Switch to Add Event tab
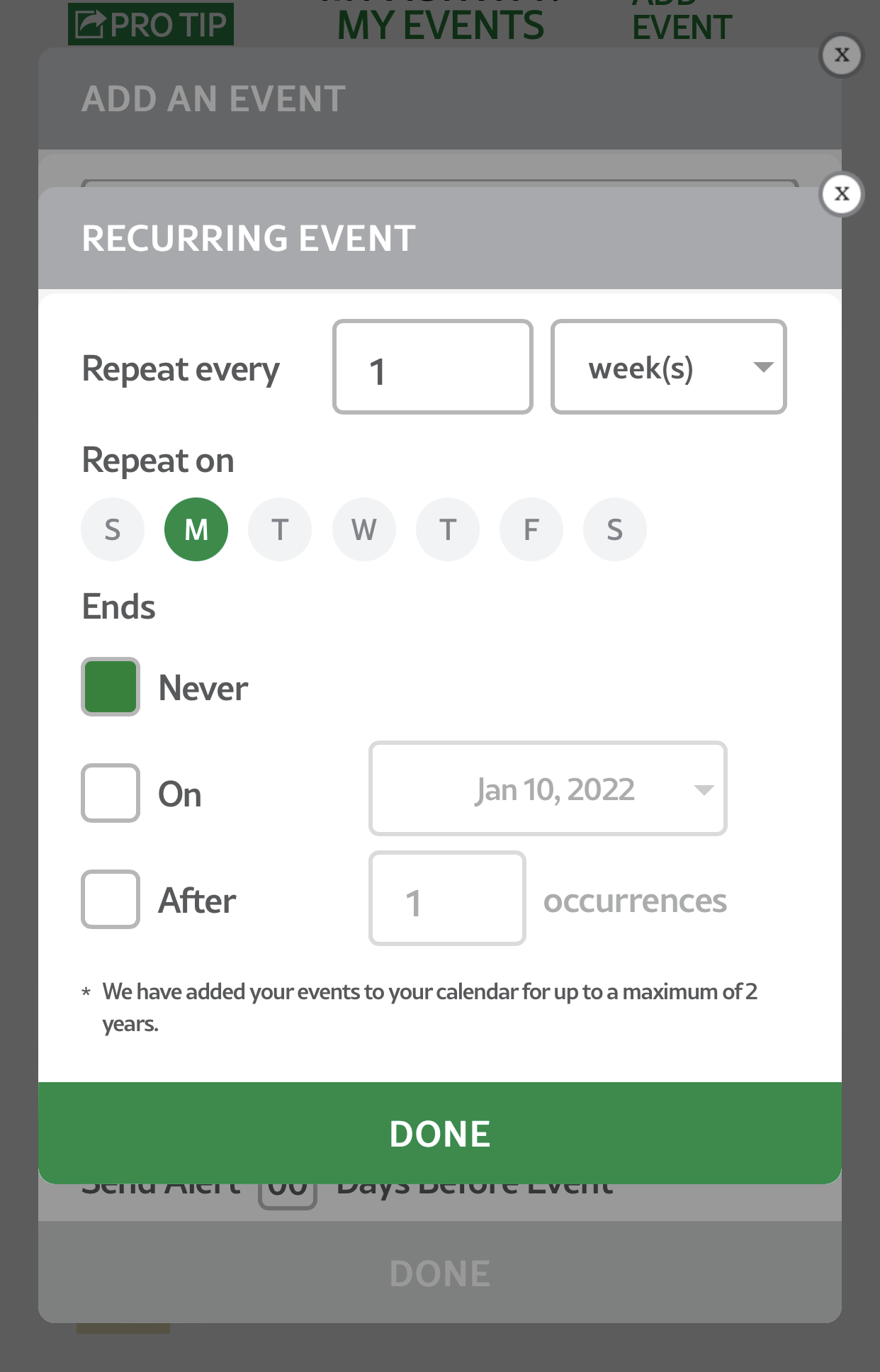Viewport: 880px width, 1372px height. click(x=681, y=24)
